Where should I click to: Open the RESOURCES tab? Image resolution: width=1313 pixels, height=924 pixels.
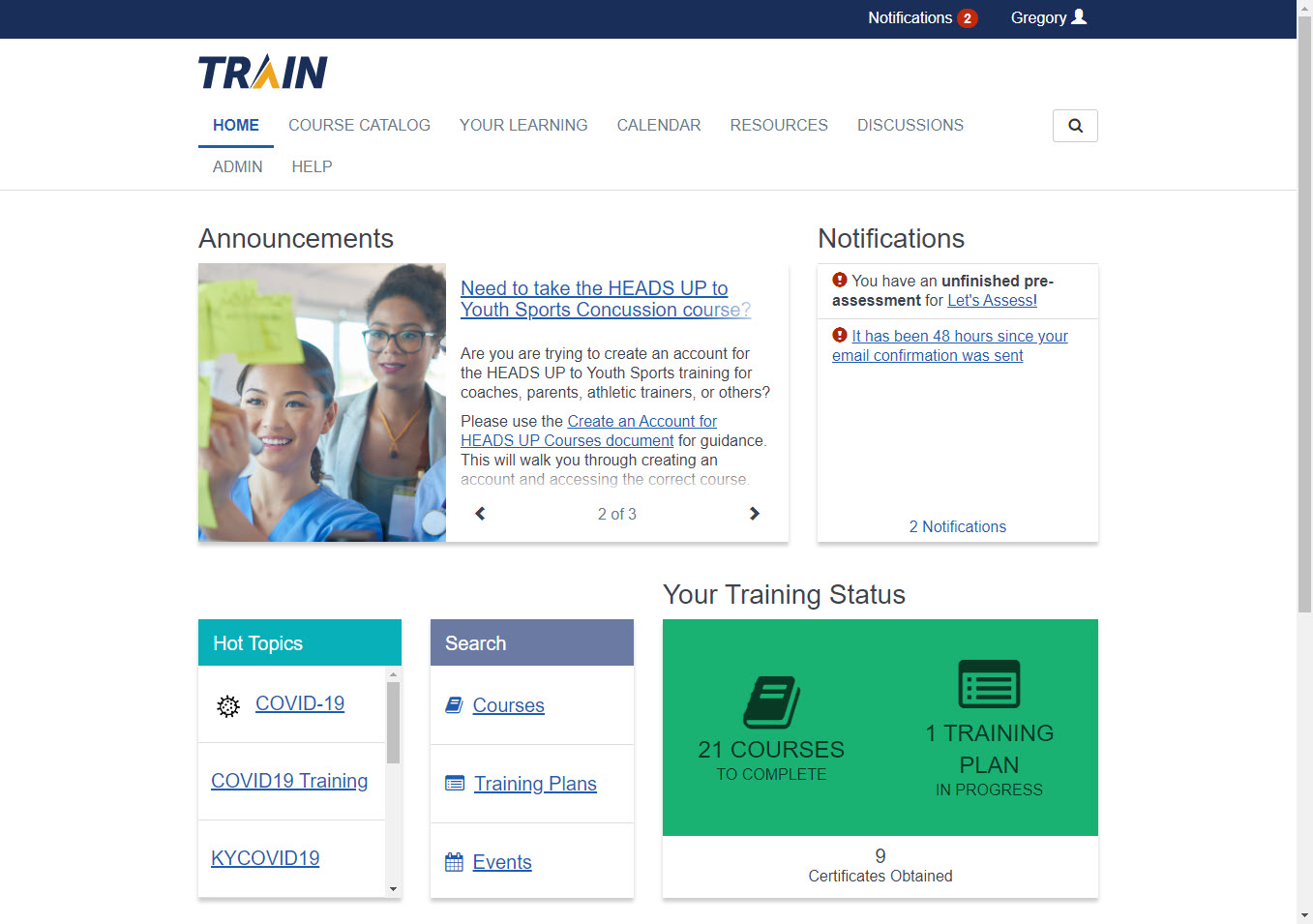coord(779,126)
